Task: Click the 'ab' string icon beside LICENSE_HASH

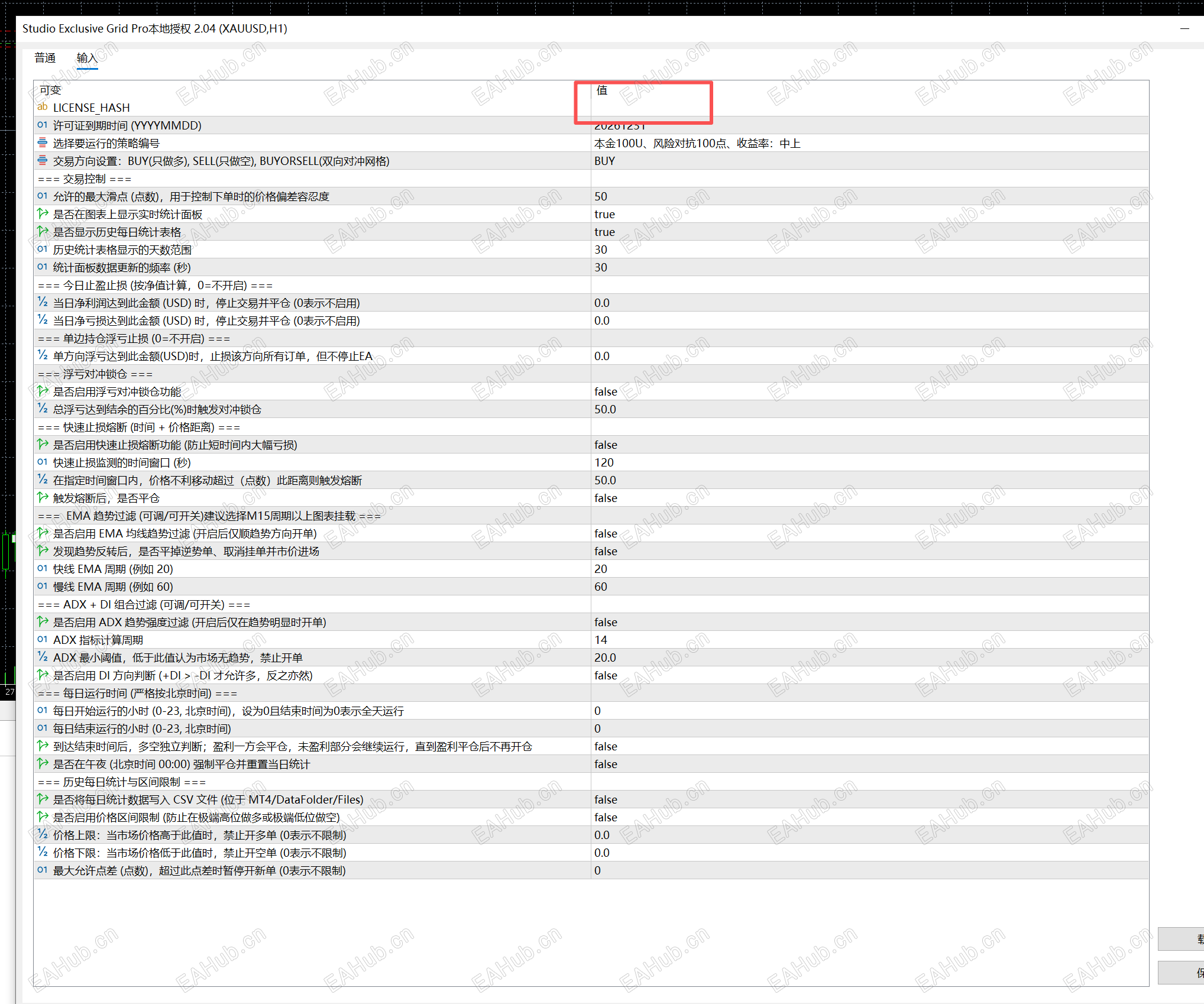Action: (42, 107)
